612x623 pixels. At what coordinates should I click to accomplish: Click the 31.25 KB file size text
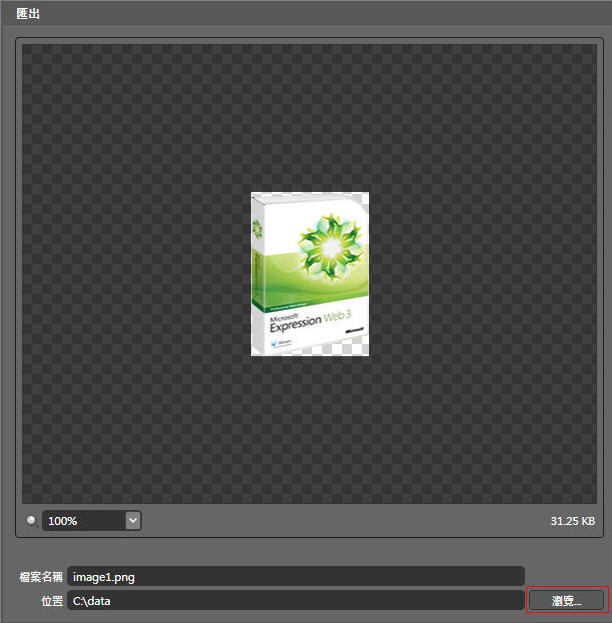pos(572,521)
